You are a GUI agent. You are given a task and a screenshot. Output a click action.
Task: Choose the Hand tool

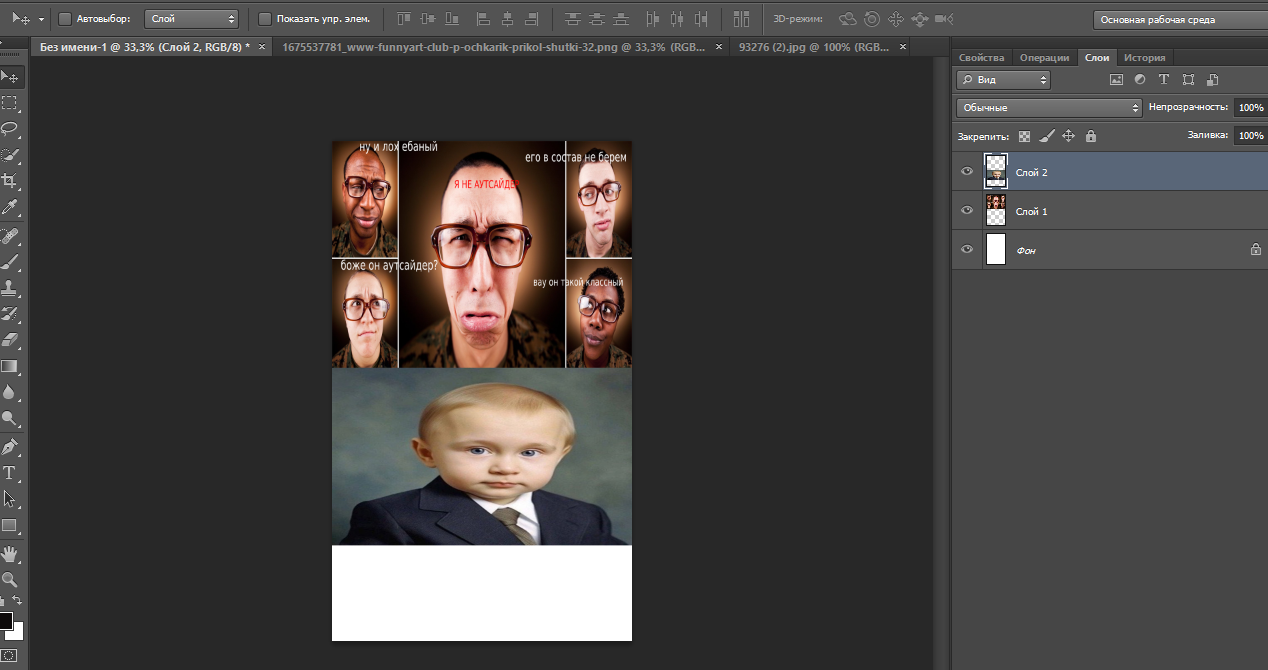coord(9,553)
